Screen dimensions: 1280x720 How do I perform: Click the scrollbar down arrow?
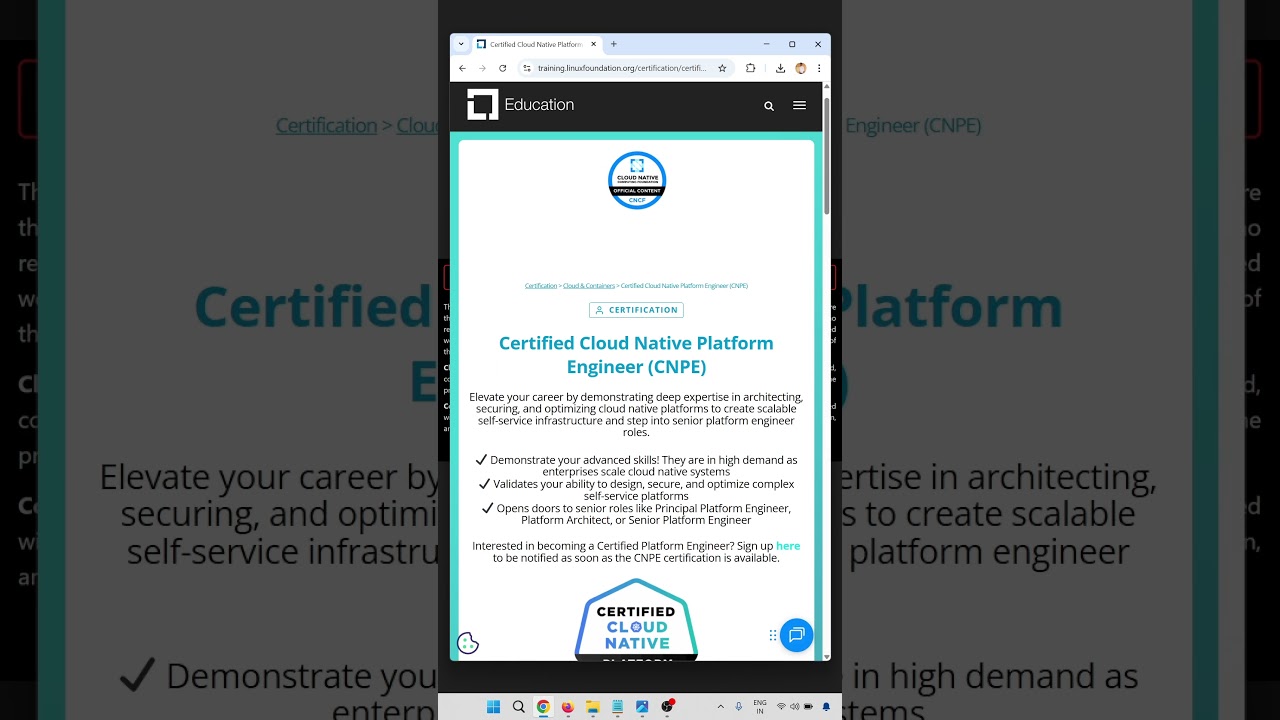click(x=827, y=656)
